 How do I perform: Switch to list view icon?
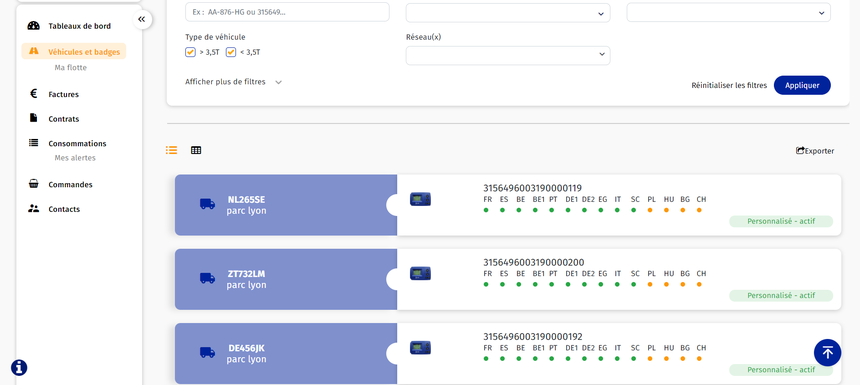[172, 150]
